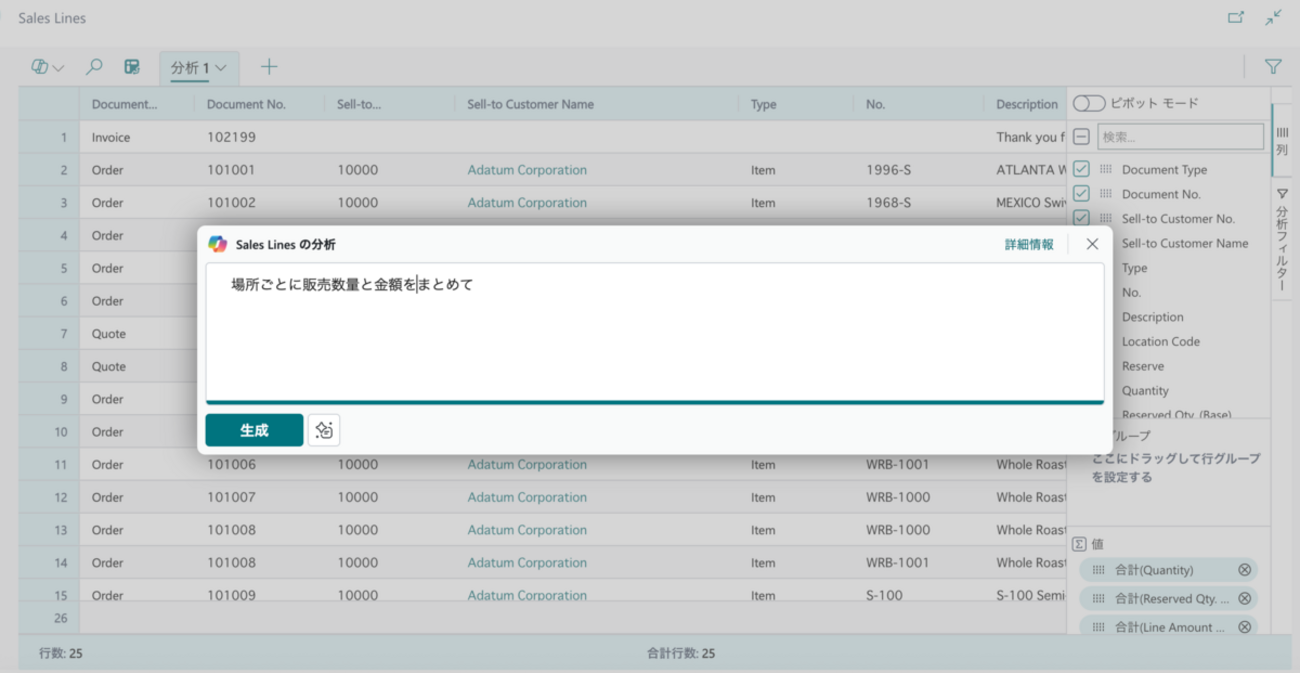Screen dimensions: 1300x673
Task: Click the search magnifier icon
Action: (94, 67)
